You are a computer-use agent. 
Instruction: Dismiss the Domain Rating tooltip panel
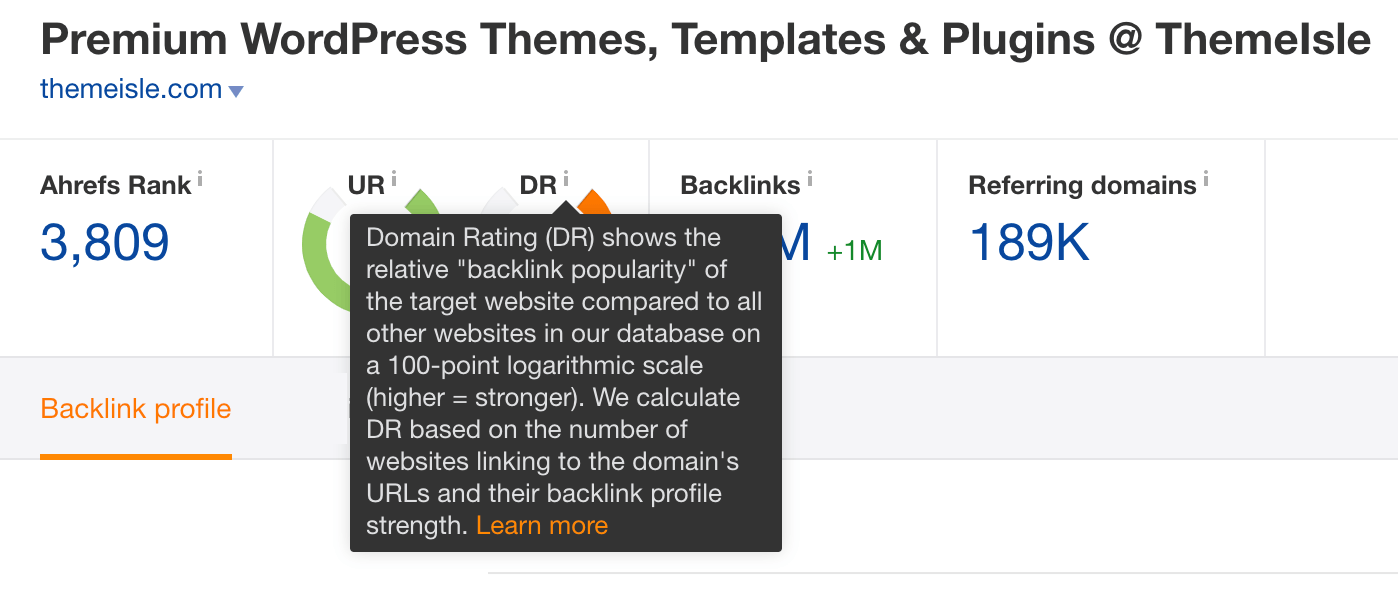[565, 380]
